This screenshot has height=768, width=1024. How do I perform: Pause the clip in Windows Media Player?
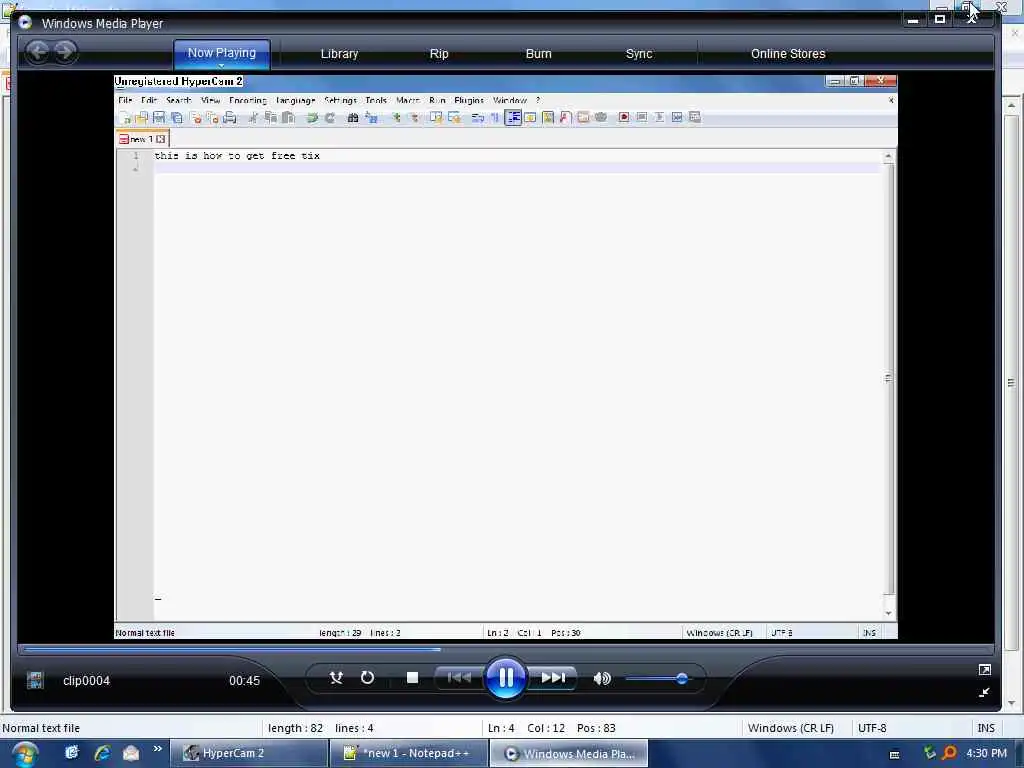[x=505, y=678]
